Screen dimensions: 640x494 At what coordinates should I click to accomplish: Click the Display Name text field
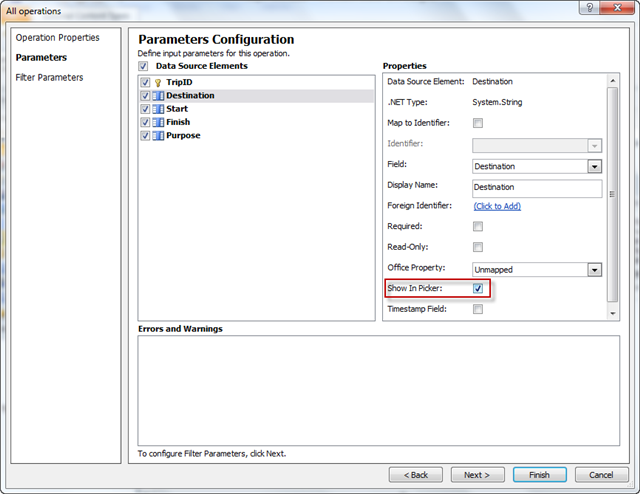(x=537, y=188)
